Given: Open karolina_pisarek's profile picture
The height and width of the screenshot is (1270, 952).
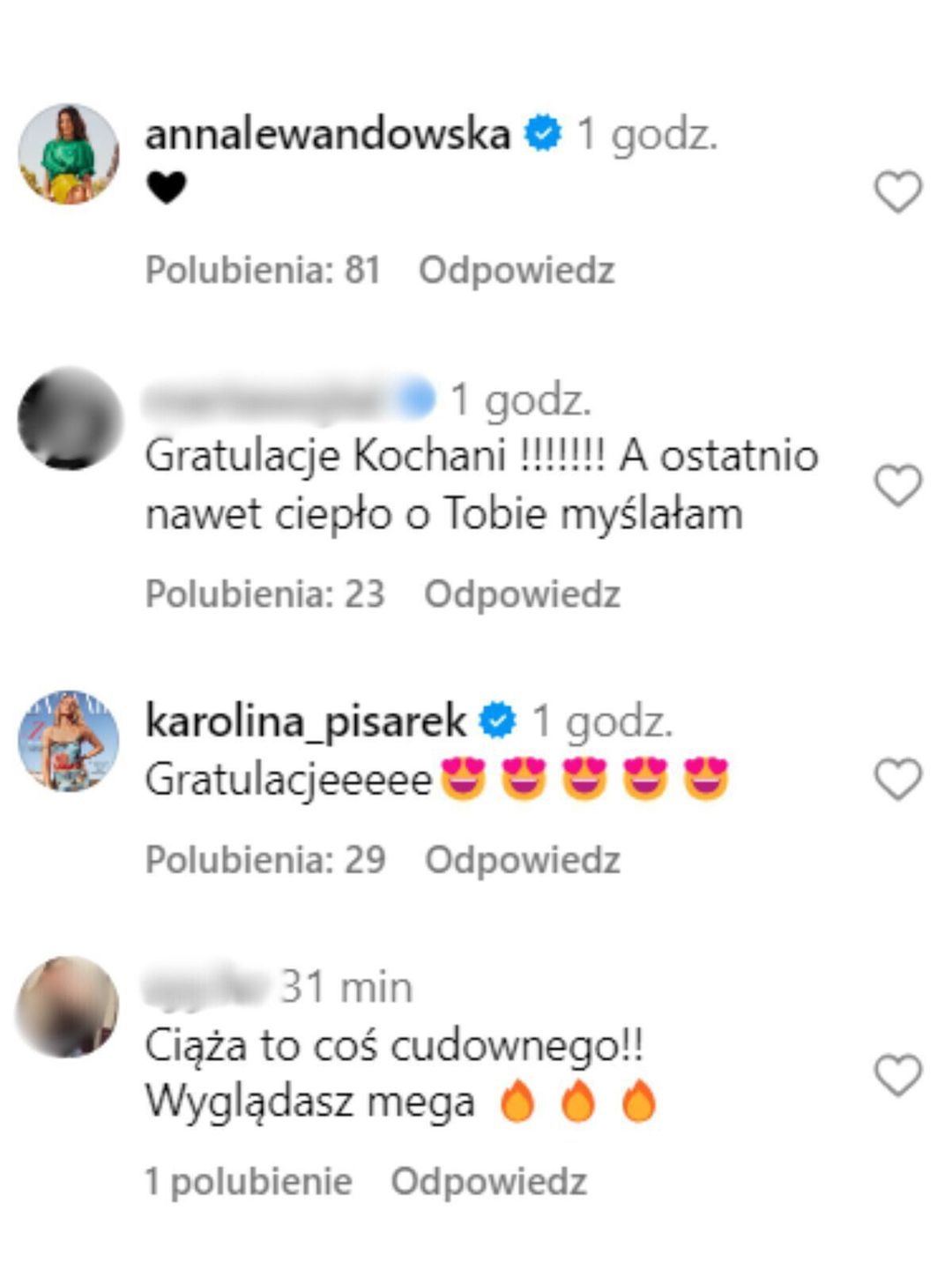Looking at the screenshot, I should [69, 742].
